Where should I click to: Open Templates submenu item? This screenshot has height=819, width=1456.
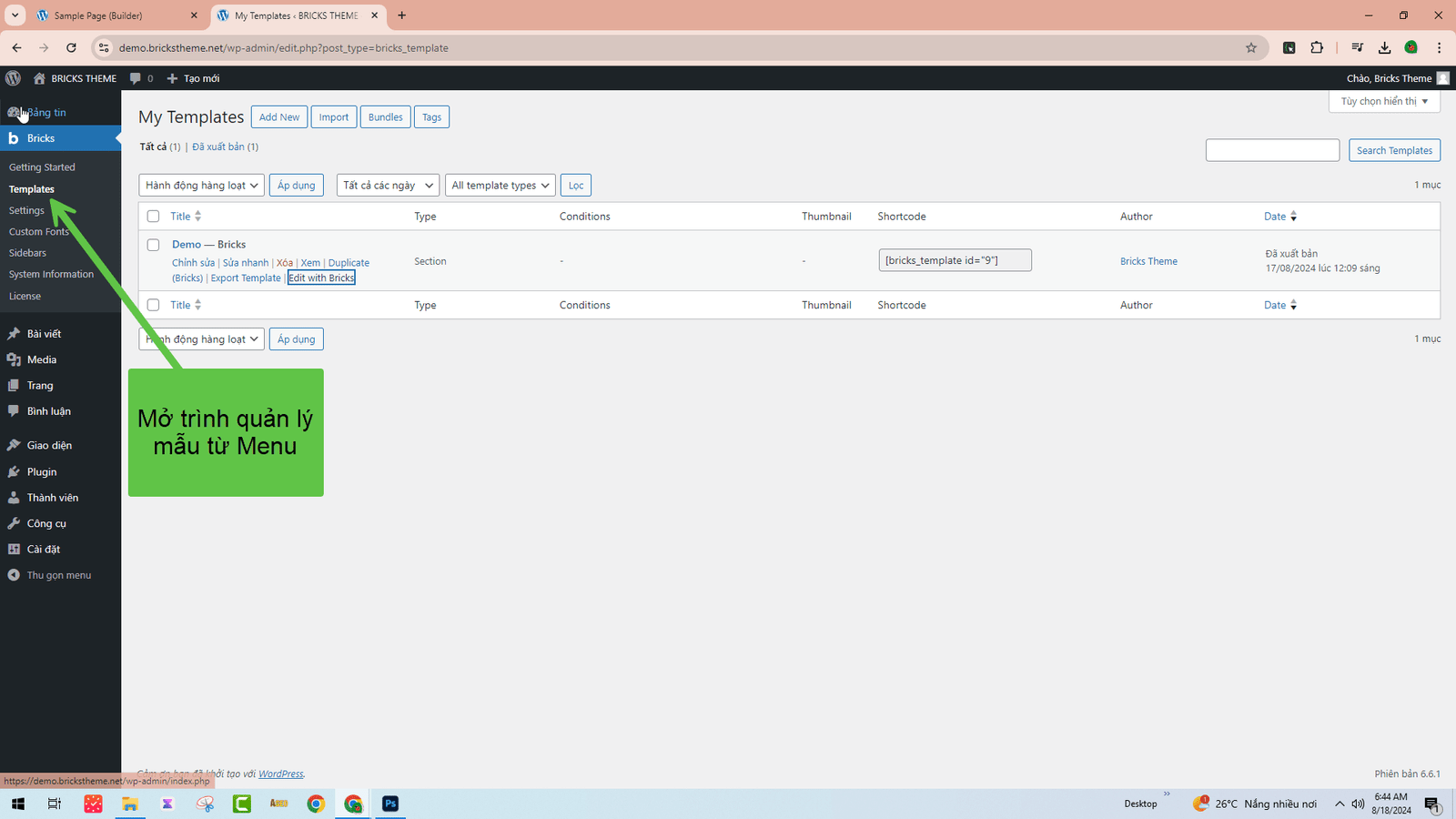point(32,189)
